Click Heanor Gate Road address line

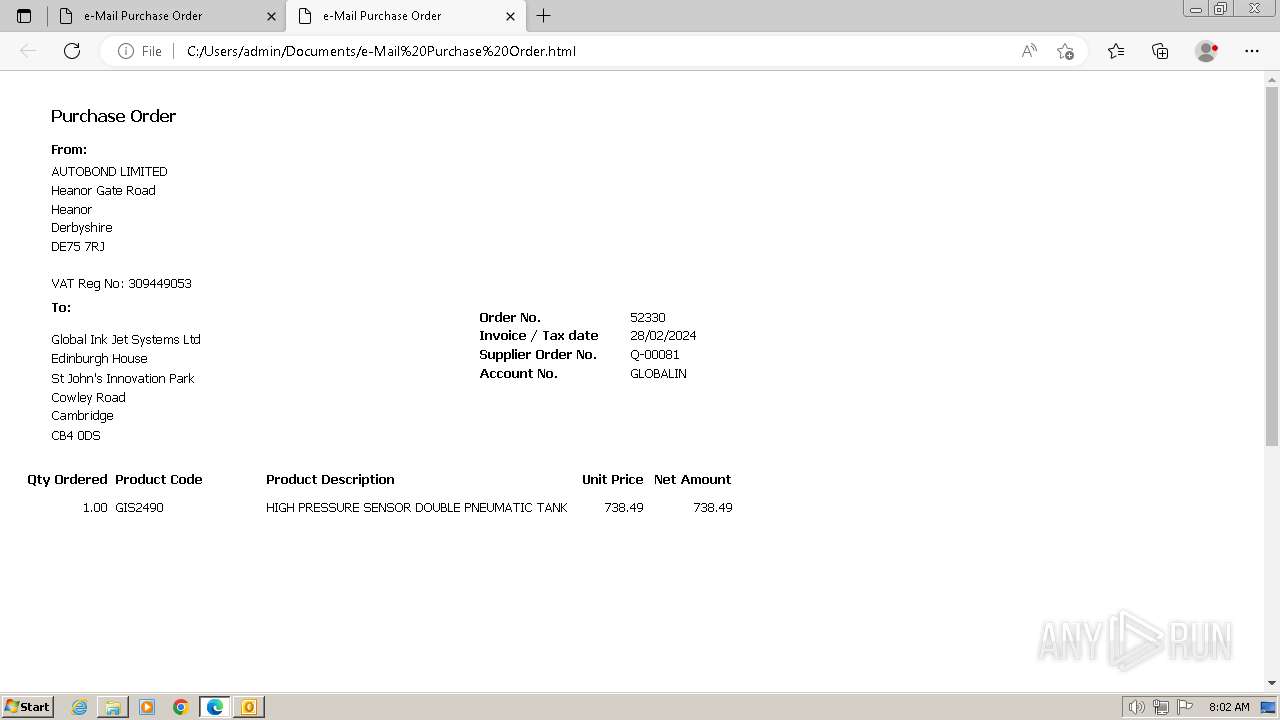pos(103,190)
